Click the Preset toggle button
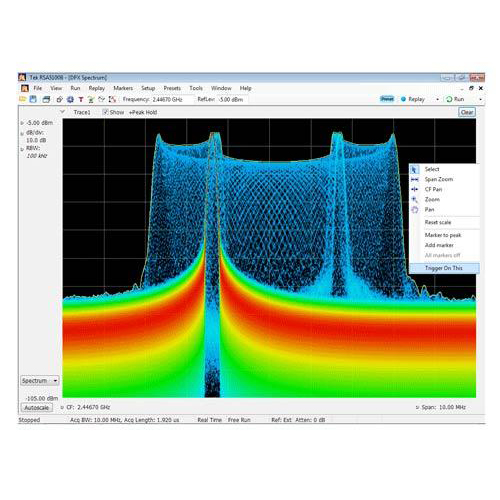 click(x=387, y=99)
